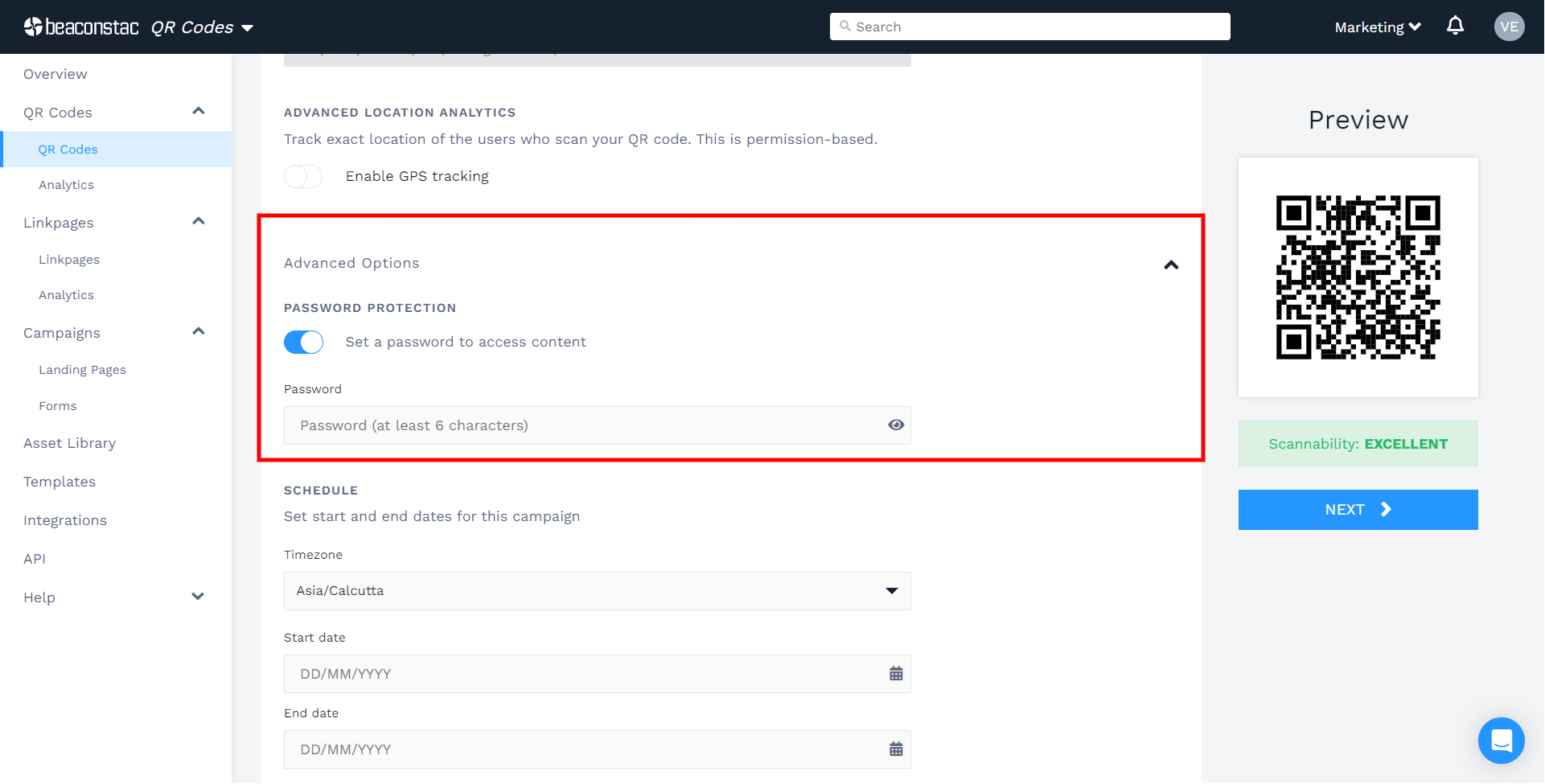1545x784 pixels.
Task: Disable the password protection toggle
Action: tap(303, 343)
